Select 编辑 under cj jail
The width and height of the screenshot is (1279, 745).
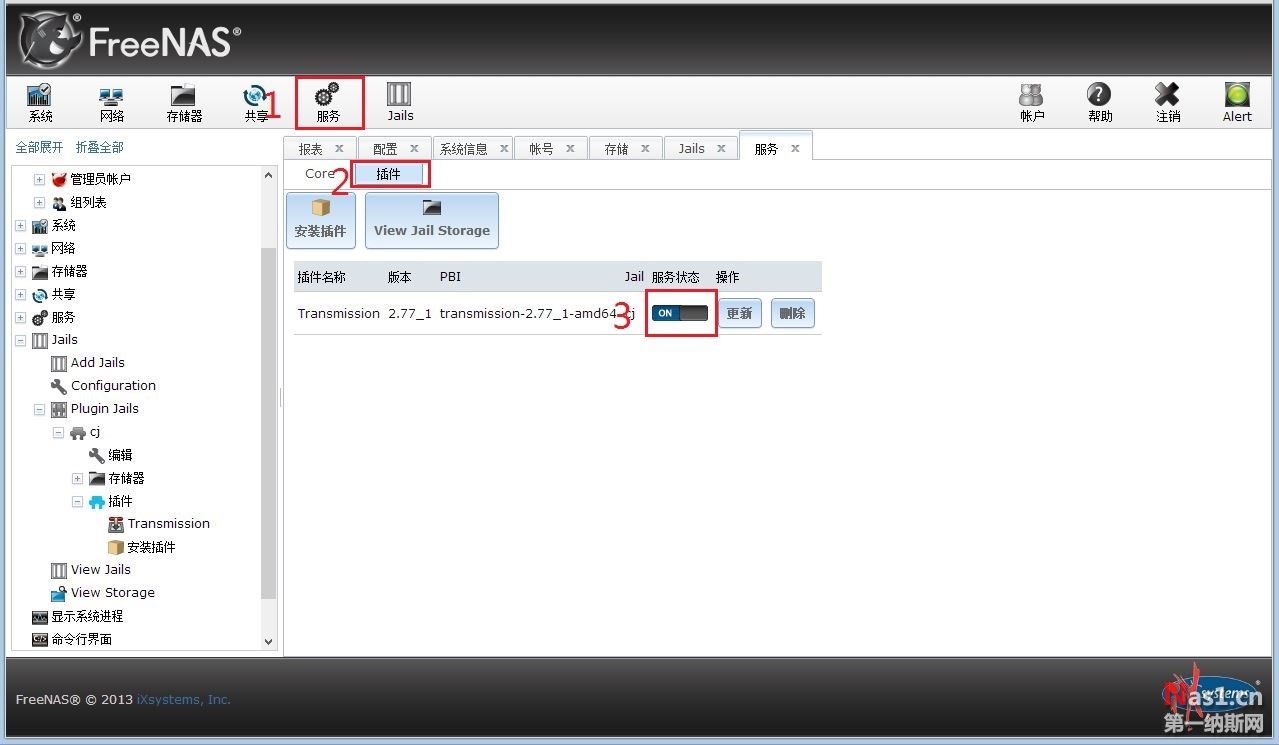coord(120,455)
